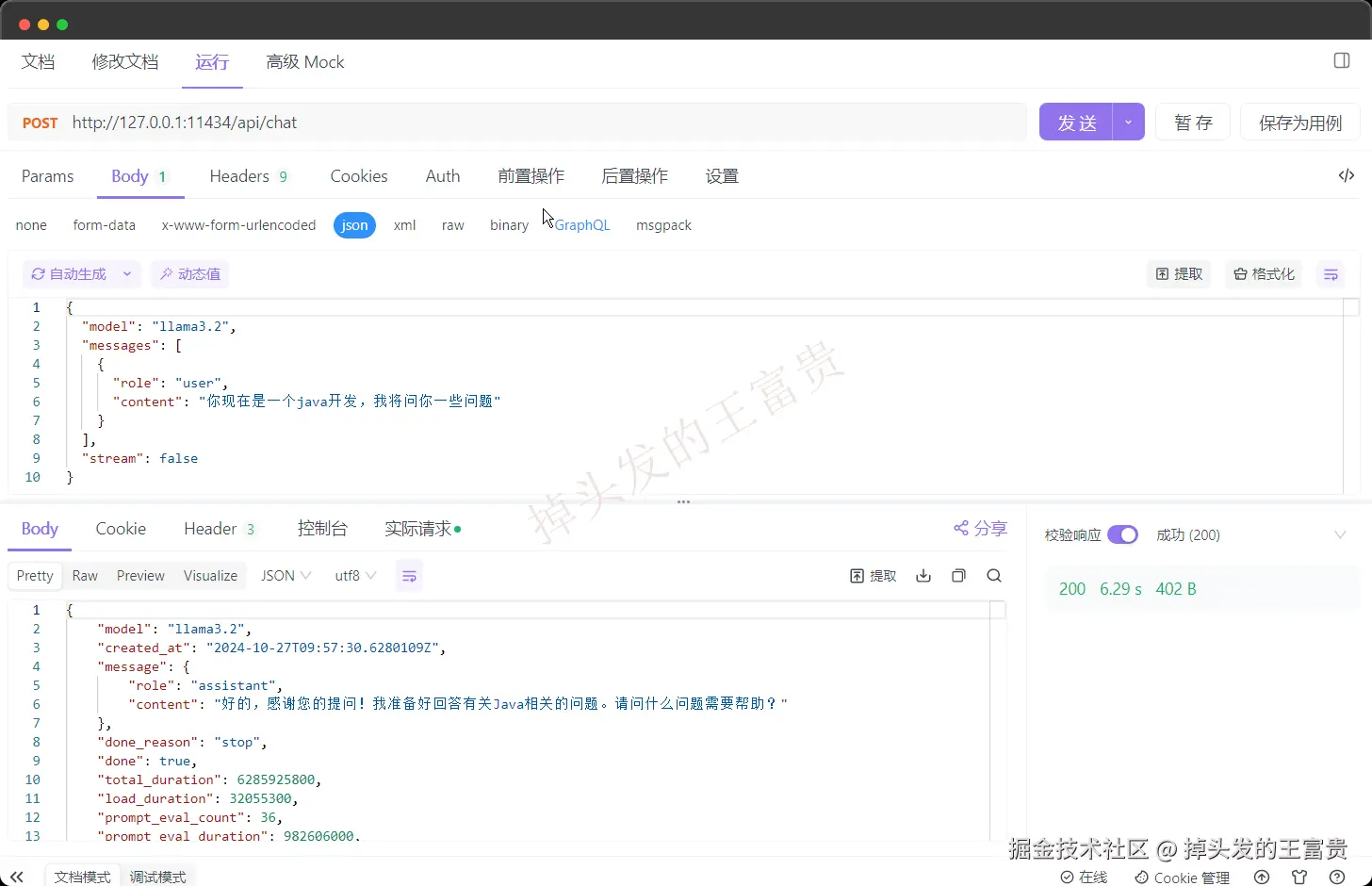Click the request body 提取 button
This screenshot has width=1372, height=886.
[1179, 274]
